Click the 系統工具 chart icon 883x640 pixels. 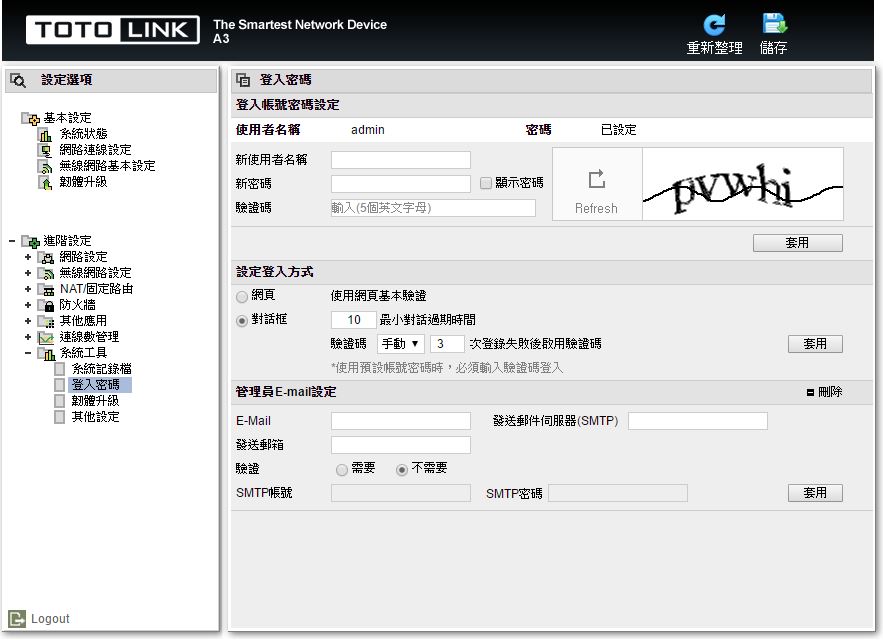(x=46, y=353)
